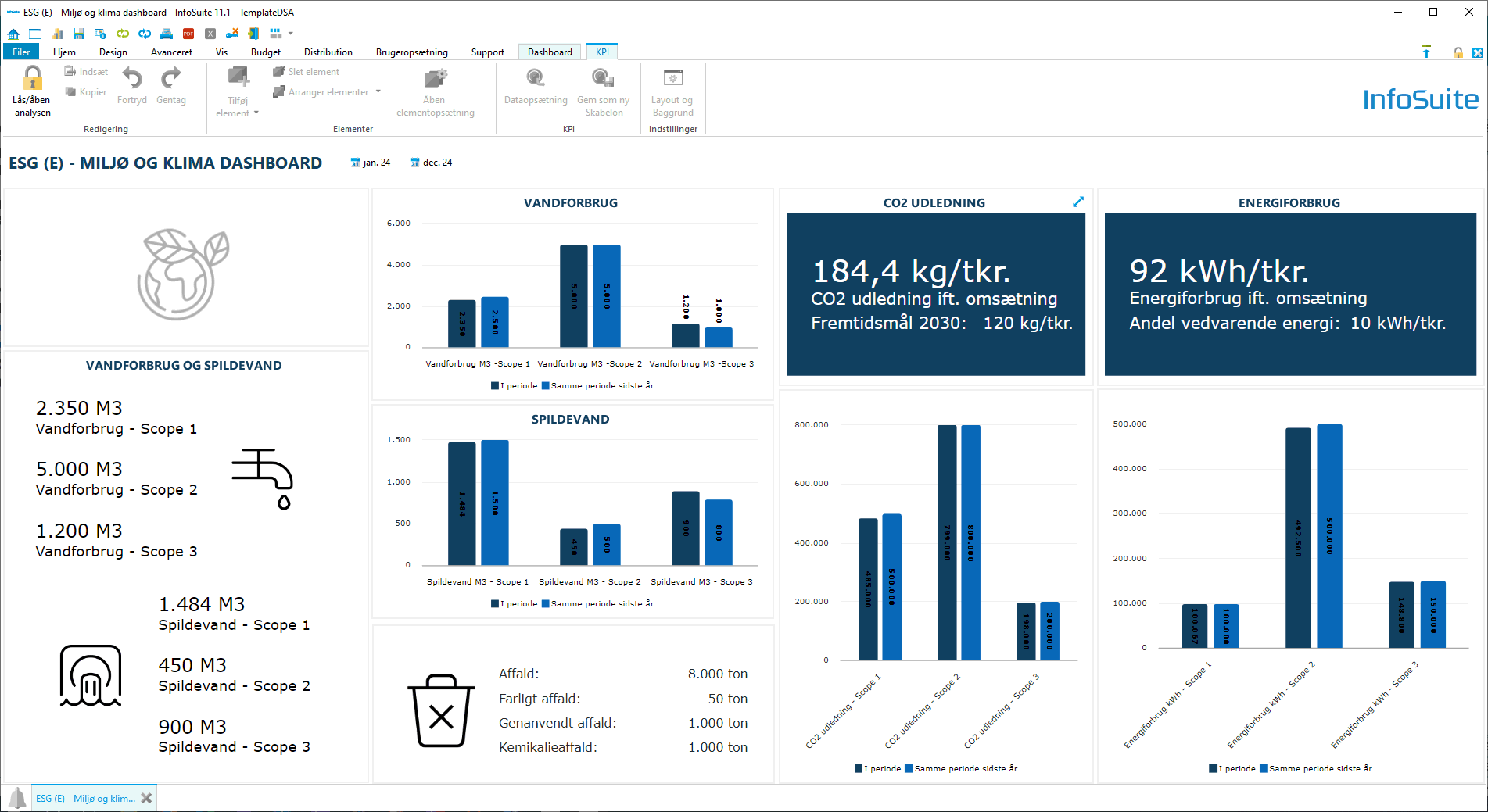The width and height of the screenshot is (1488, 812).
Task: Click the printer icon in quick access toolbar
Action: pyautogui.click(x=167, y=34)
